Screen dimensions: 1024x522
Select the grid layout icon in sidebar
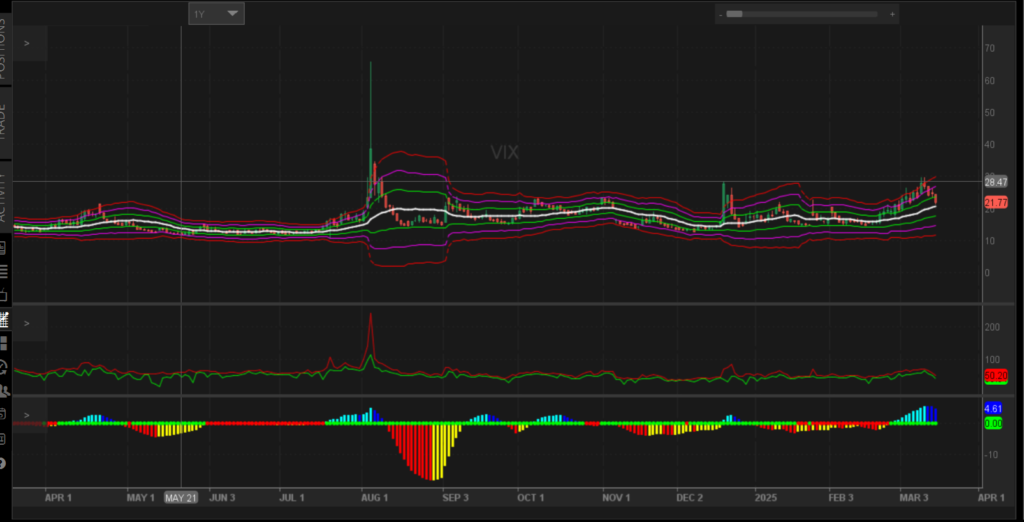pyautogui.click(x=4, y=342)
